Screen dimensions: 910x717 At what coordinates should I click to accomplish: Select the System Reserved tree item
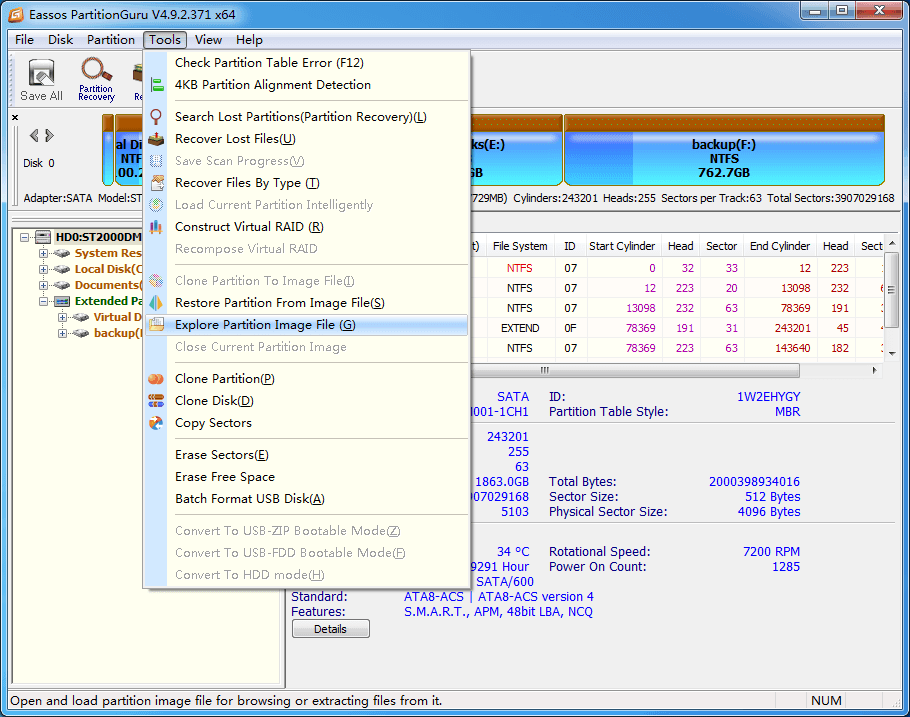pyautogui.click(x=109, y=253)
